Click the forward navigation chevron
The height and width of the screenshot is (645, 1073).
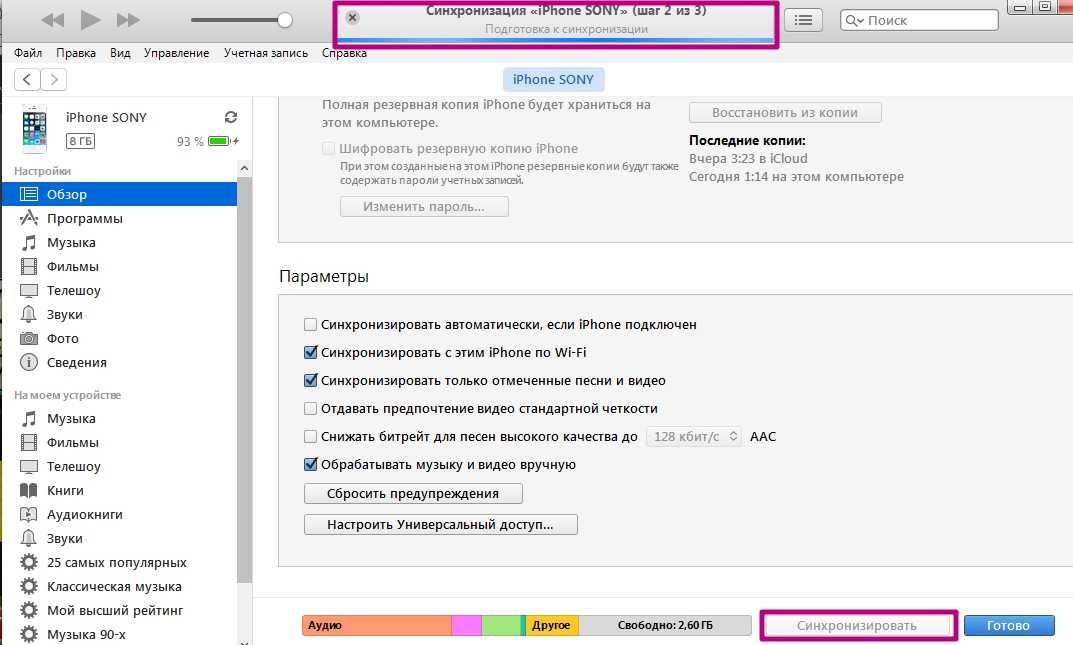tap(54, 79)
